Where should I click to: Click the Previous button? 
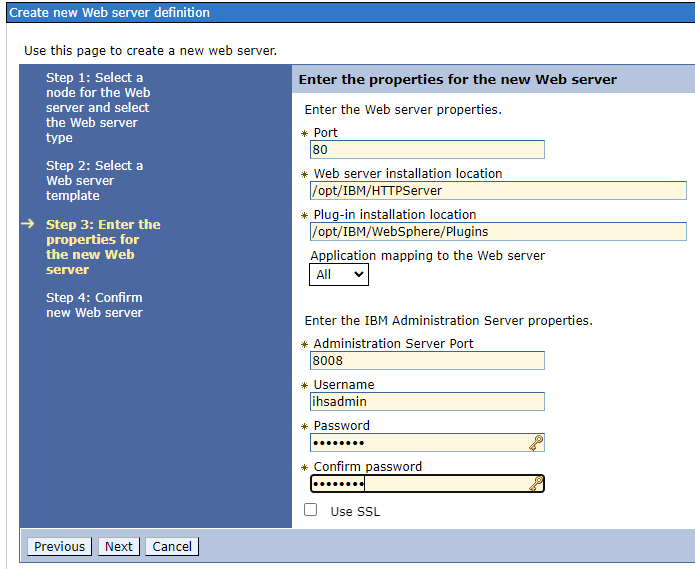[59, 546]
